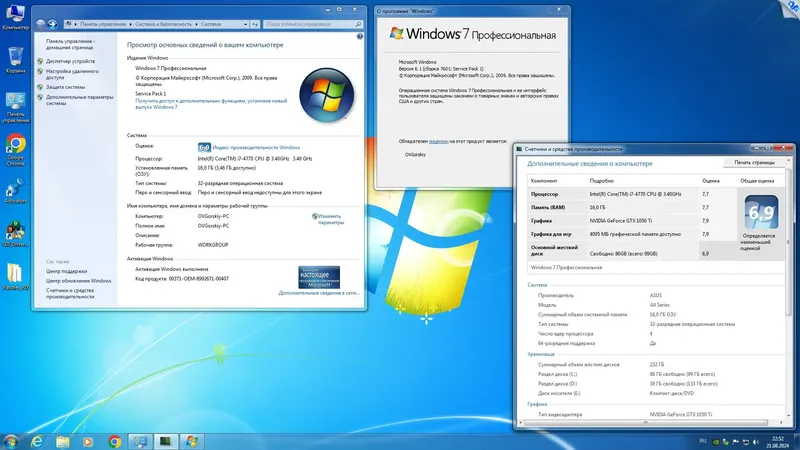This screenshot has width=800, height=450.
Task: Click the genuine Microsoft software badge
Action: click(x=319, y=277)
